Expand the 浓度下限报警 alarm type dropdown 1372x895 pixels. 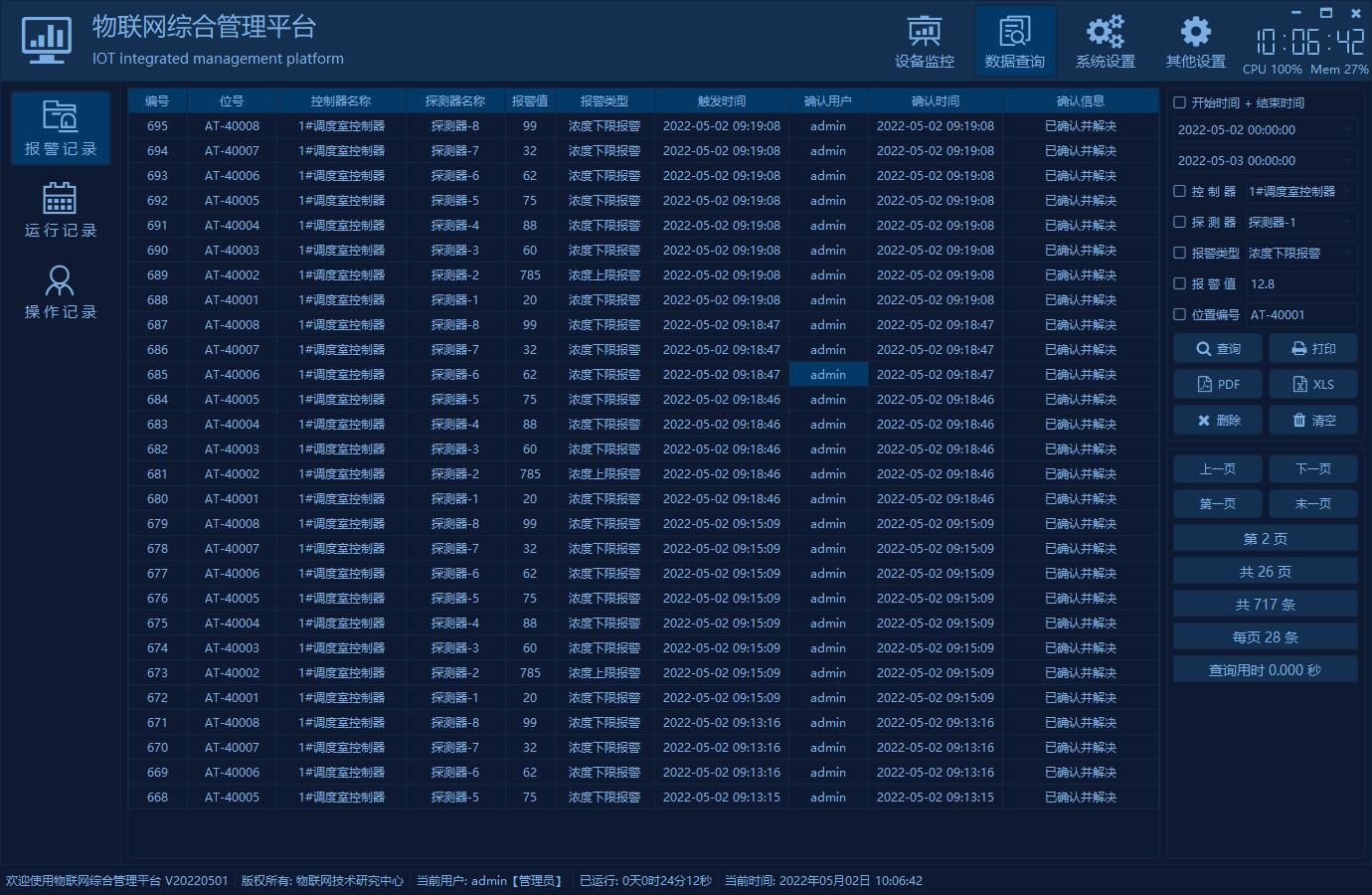click(1347, 254)
